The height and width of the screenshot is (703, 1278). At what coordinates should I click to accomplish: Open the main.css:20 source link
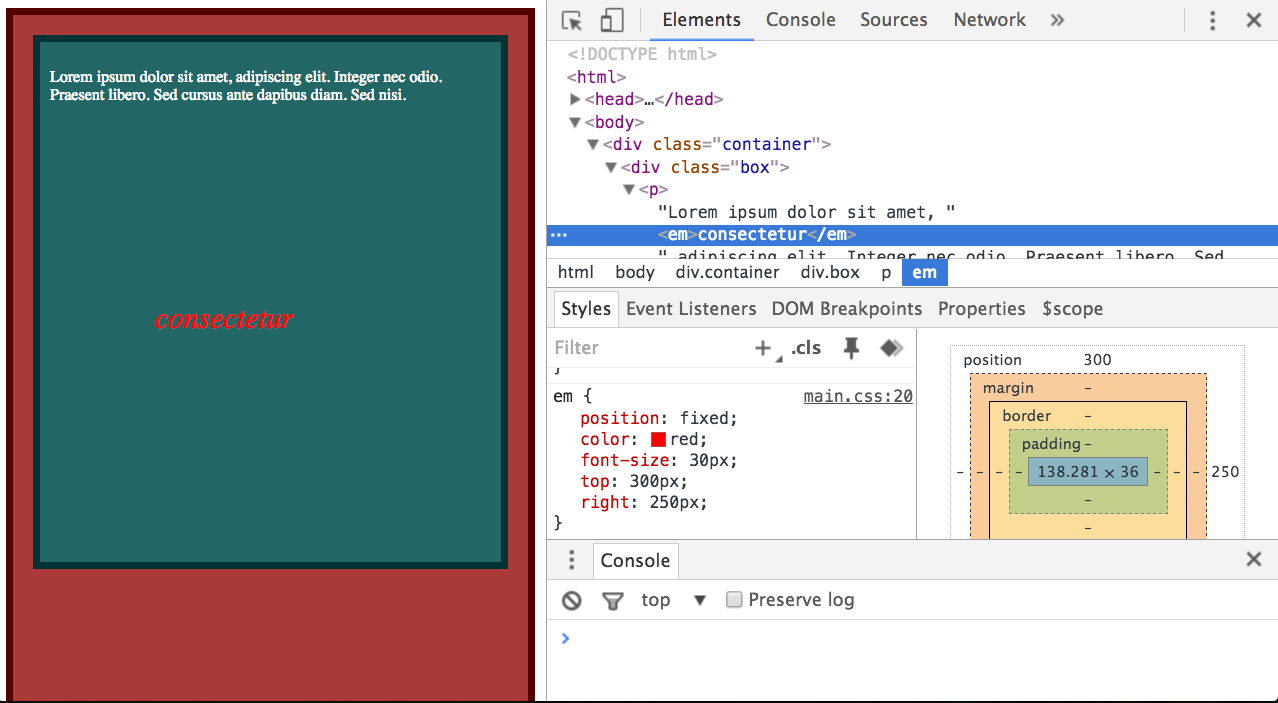[x=858, y=396]
